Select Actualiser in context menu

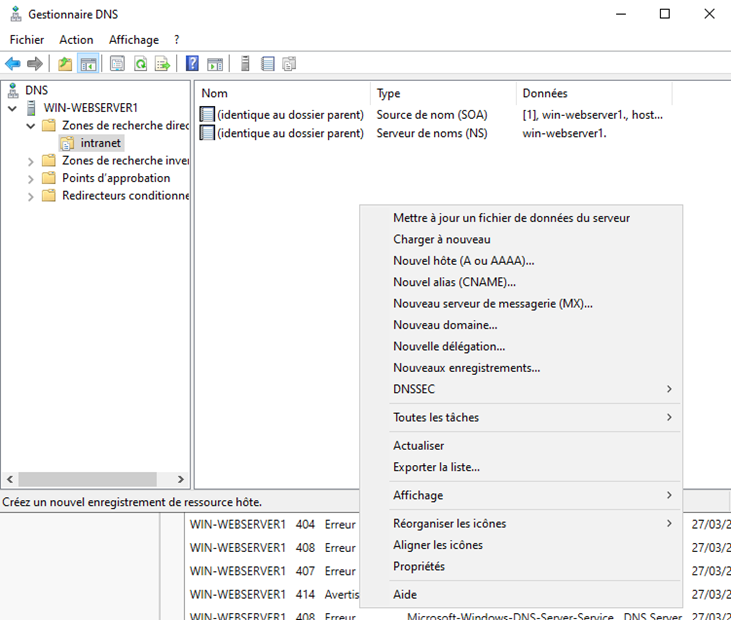point(521,446)
